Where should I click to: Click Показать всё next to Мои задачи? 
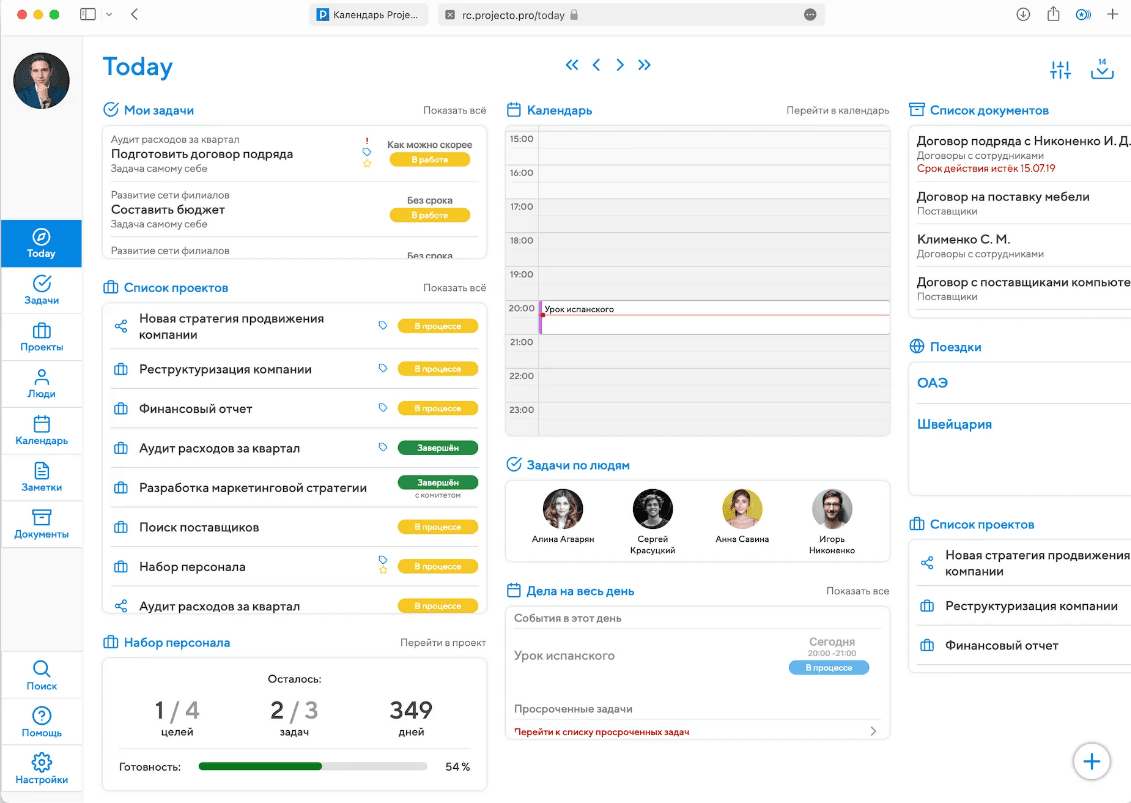454,110
